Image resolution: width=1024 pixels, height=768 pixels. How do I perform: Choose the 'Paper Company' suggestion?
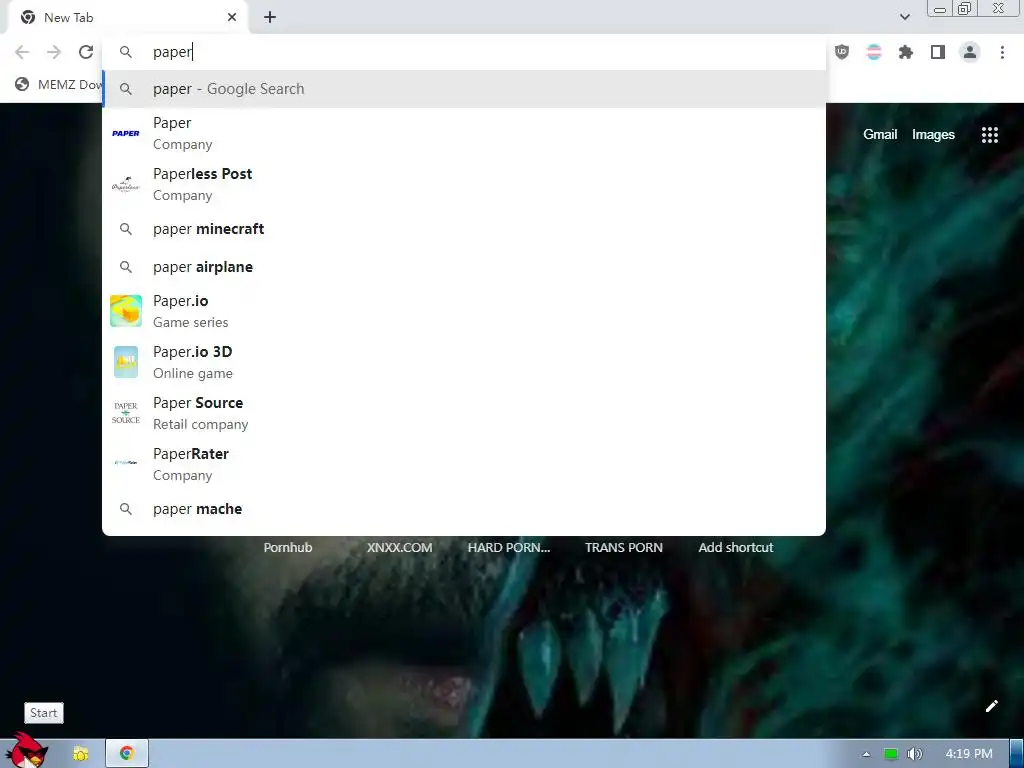point(464,133)
